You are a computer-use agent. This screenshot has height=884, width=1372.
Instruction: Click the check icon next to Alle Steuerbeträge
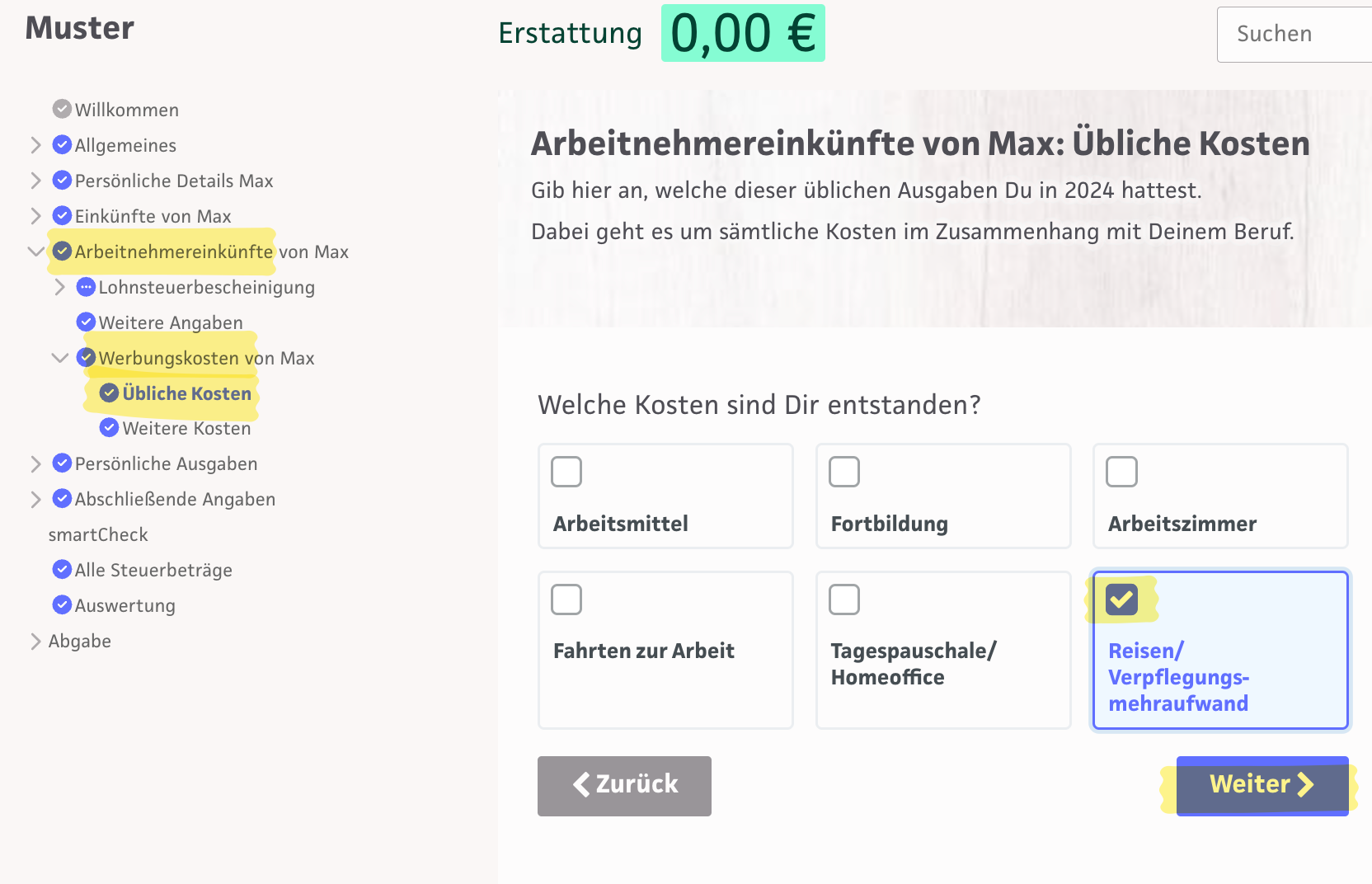[62, 569]
